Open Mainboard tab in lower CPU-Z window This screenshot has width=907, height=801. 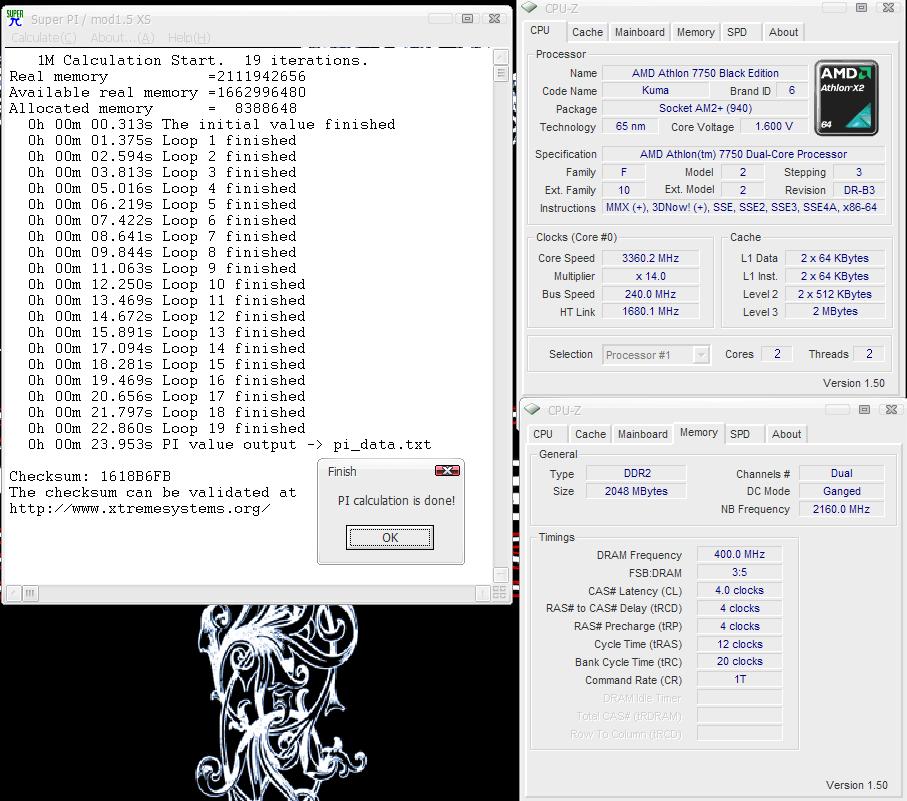point(643,434)
